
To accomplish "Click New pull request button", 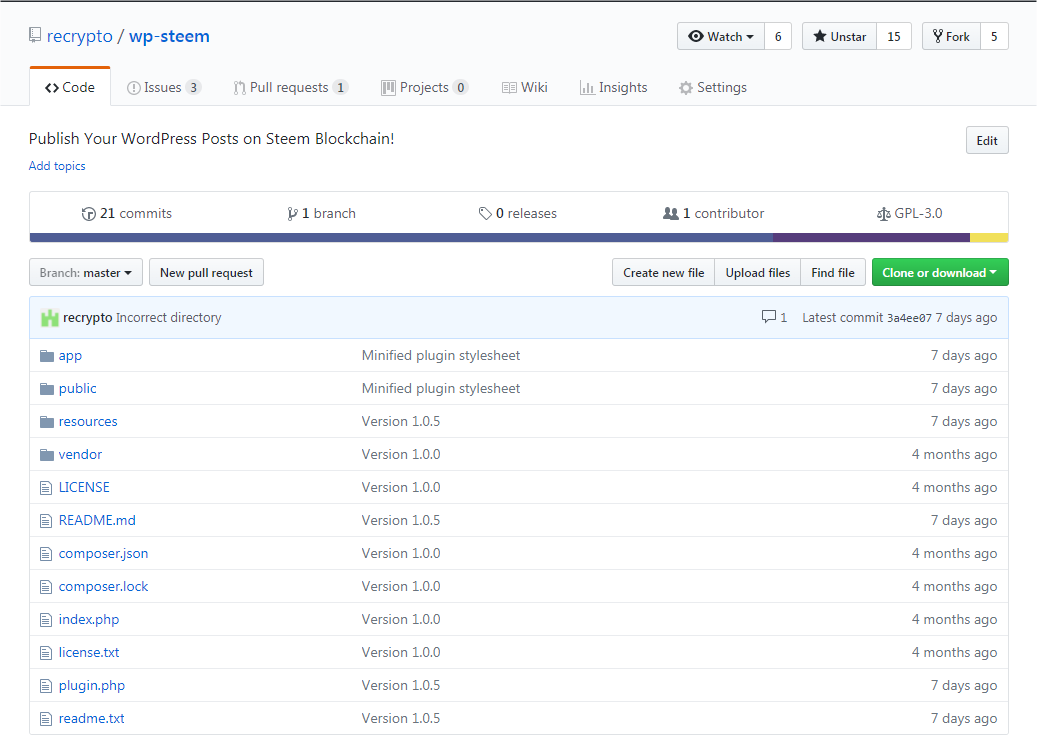I will [206, 273].
